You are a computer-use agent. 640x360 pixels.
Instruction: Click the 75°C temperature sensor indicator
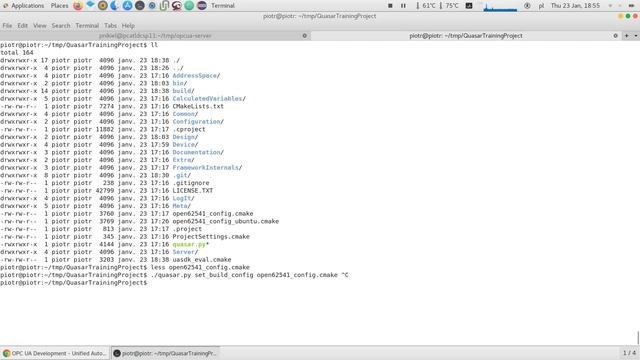[449, 6]
